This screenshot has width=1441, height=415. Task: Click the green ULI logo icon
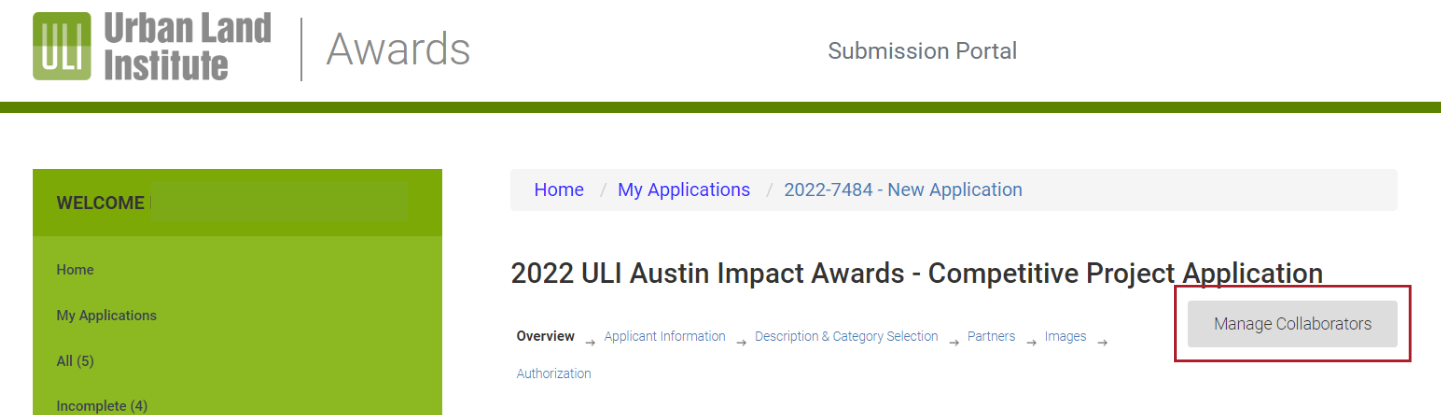click(x=61, y=46)
